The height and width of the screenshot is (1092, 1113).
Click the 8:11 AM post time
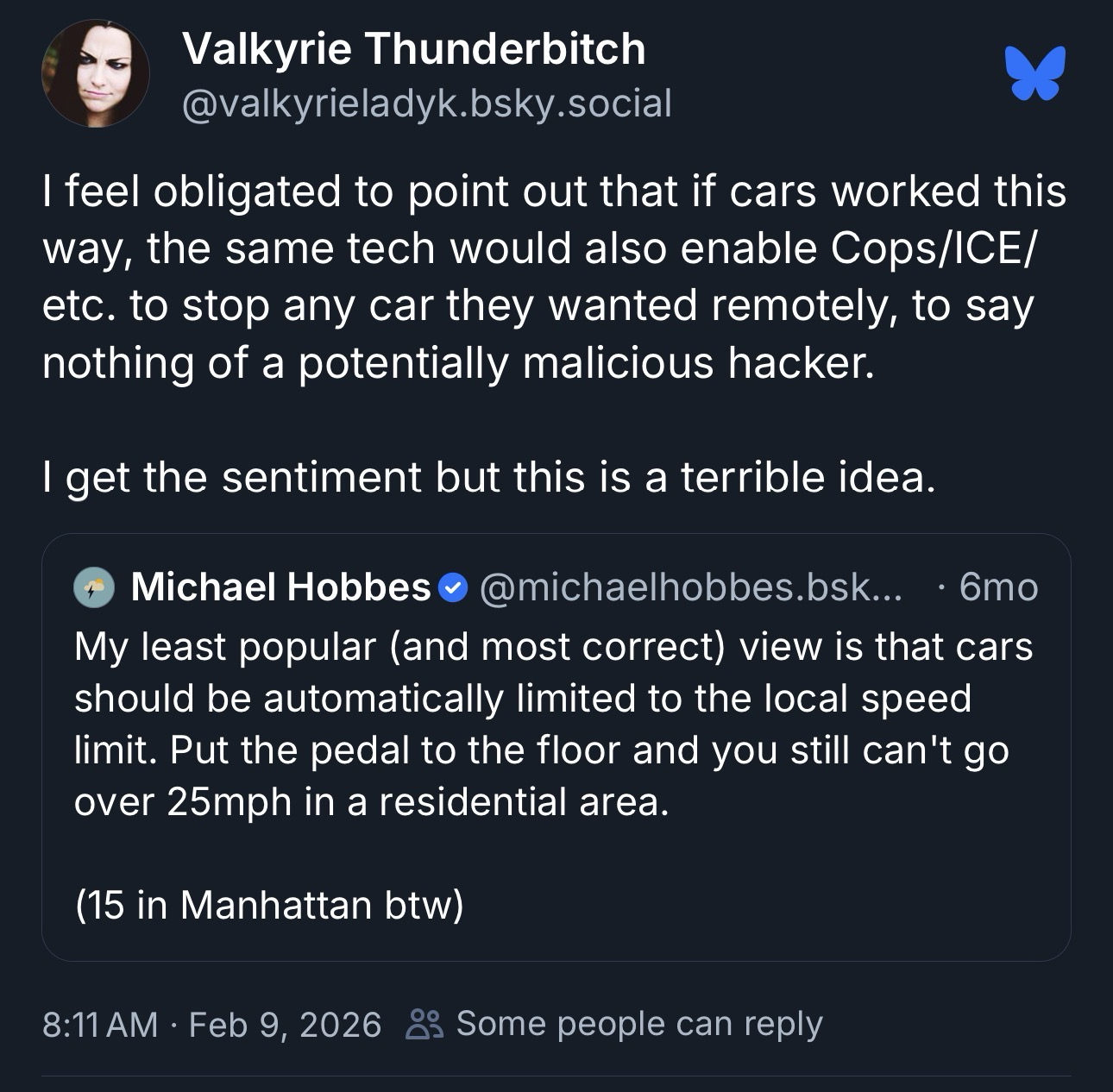tap(99, 1025)
